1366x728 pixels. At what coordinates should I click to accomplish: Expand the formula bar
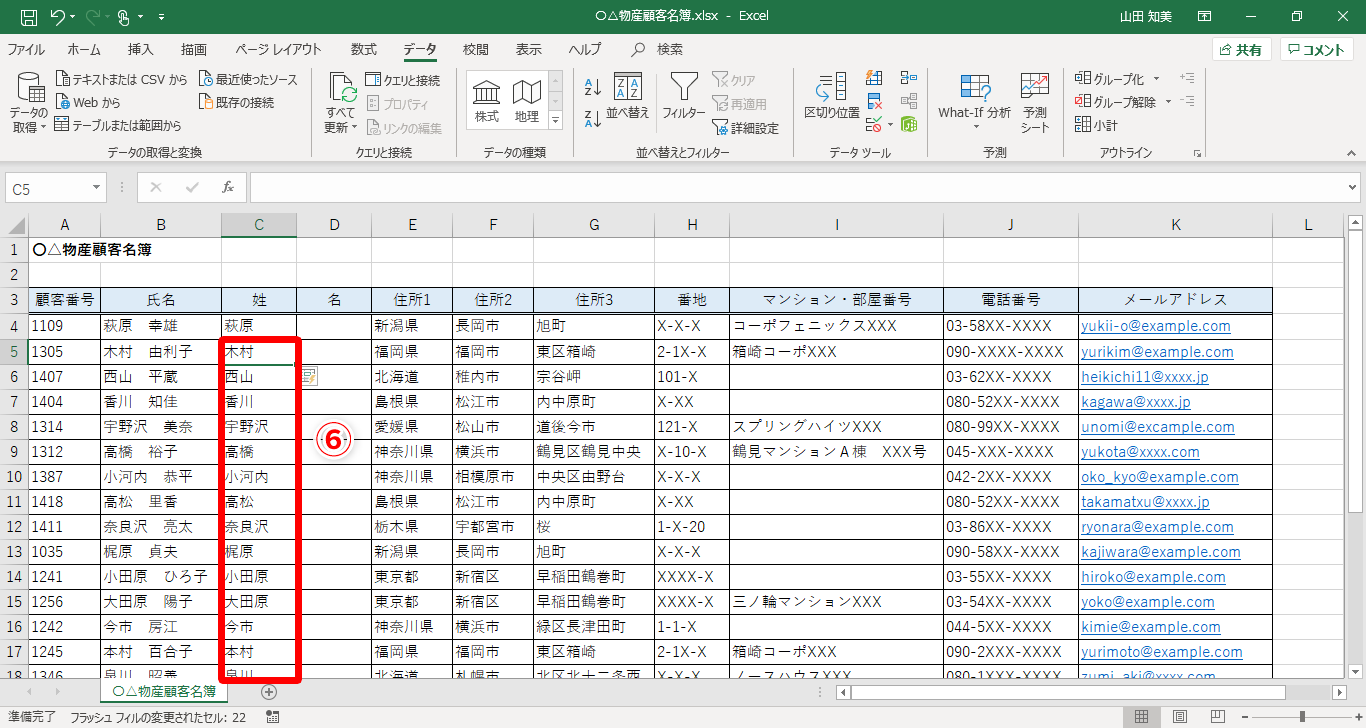(x=1353, y=188)
